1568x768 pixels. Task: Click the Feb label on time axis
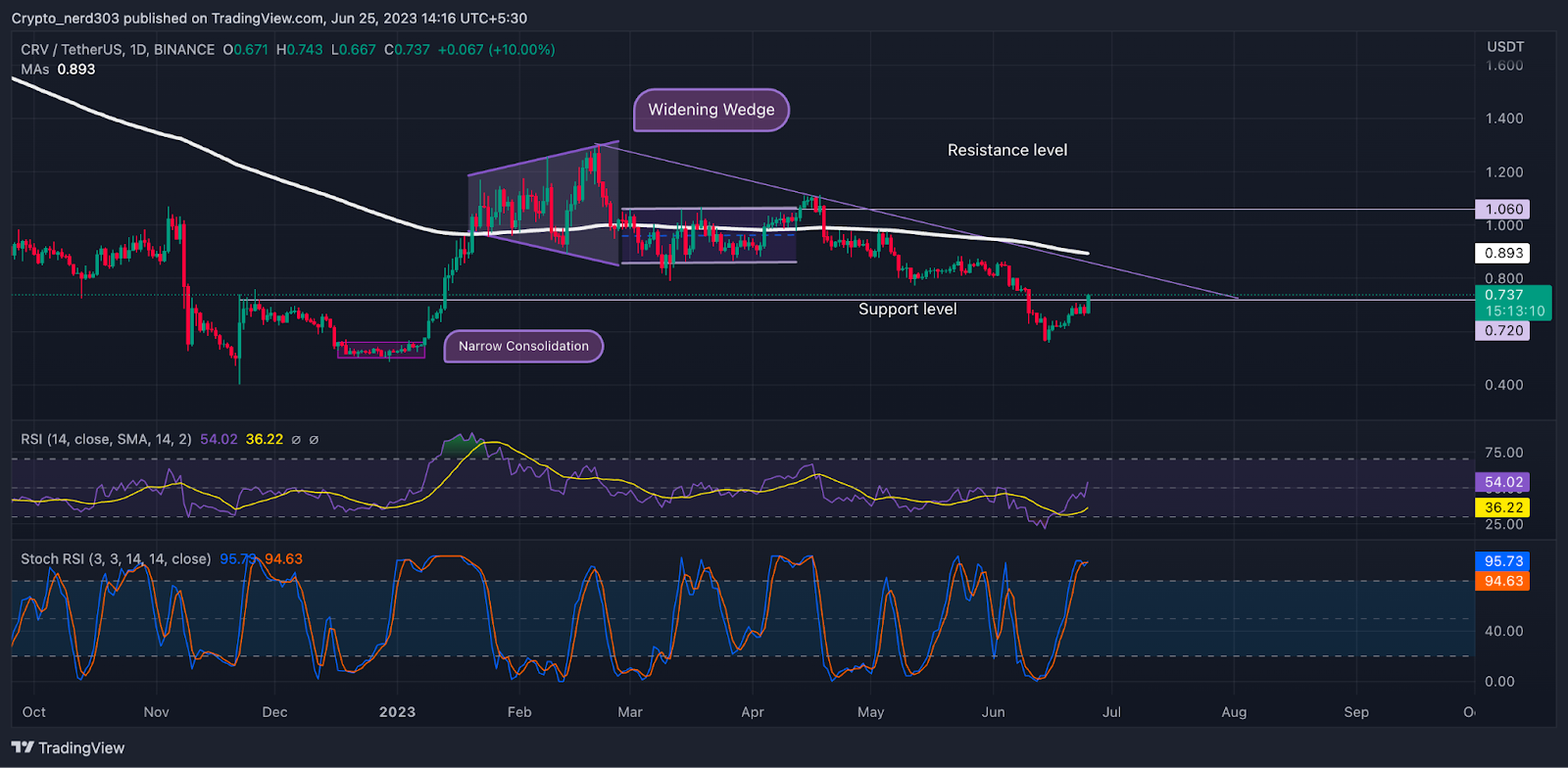point(519,712)
